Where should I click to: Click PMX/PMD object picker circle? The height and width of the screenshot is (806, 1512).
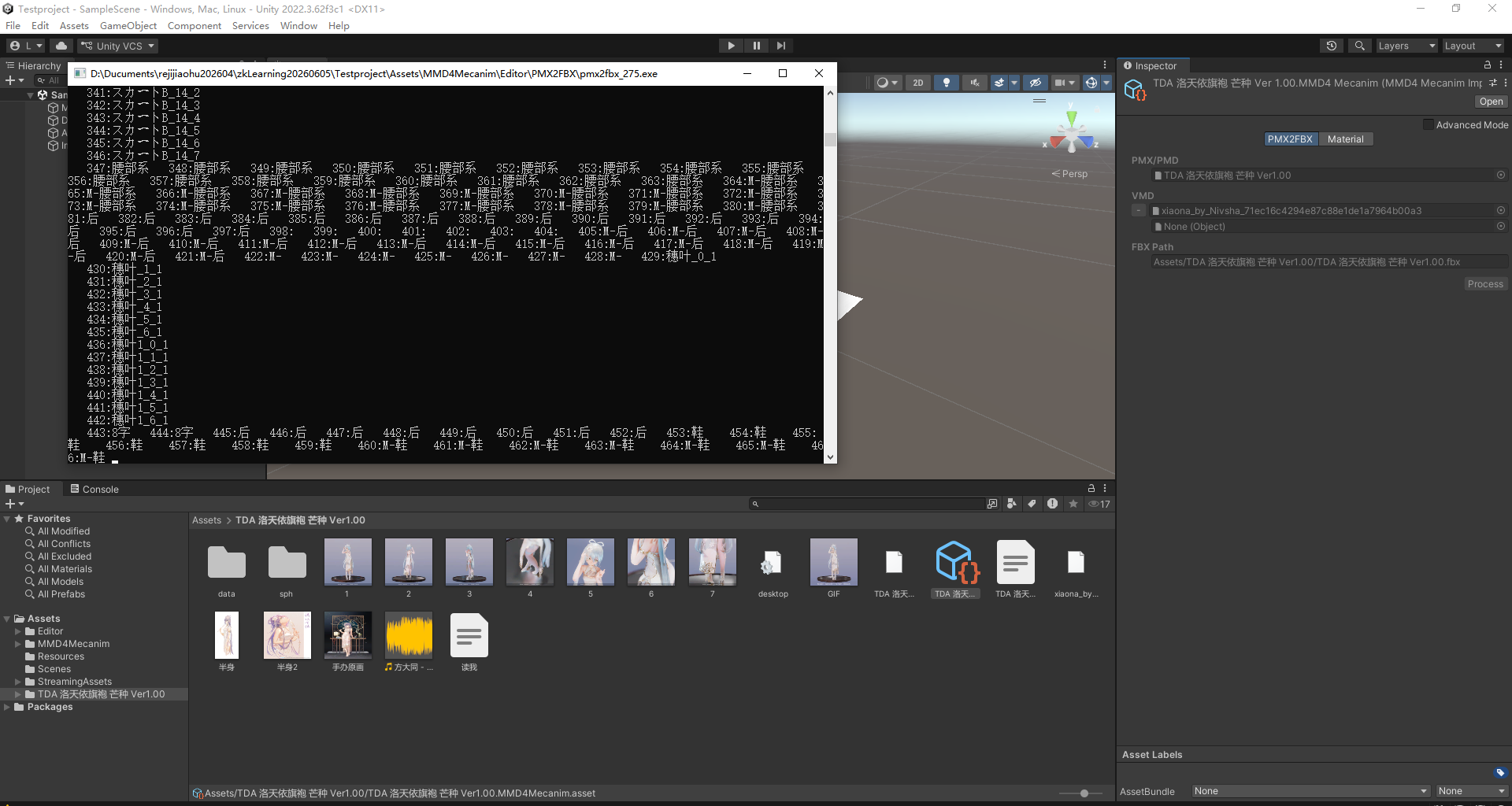(x=1501, y=176)
